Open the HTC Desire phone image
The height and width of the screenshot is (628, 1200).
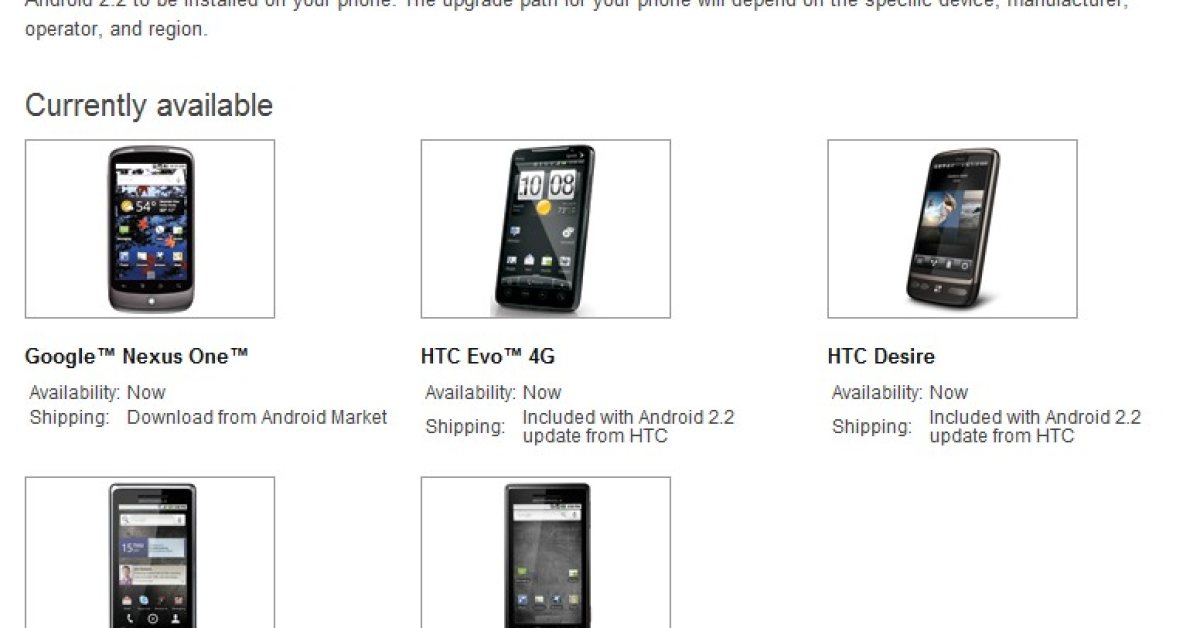952,229
